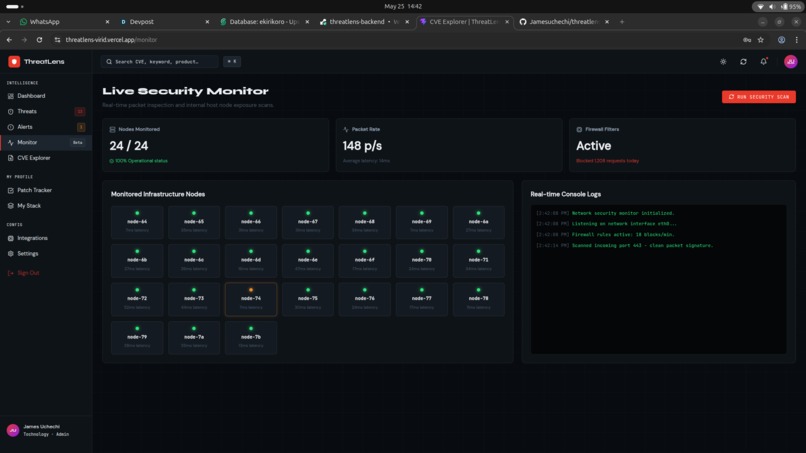The height and width of the screenshot is (453, 806).
Task: Select the orange-highlighted node-74 card
Action: pyautogui.click(x=251, y=299)
